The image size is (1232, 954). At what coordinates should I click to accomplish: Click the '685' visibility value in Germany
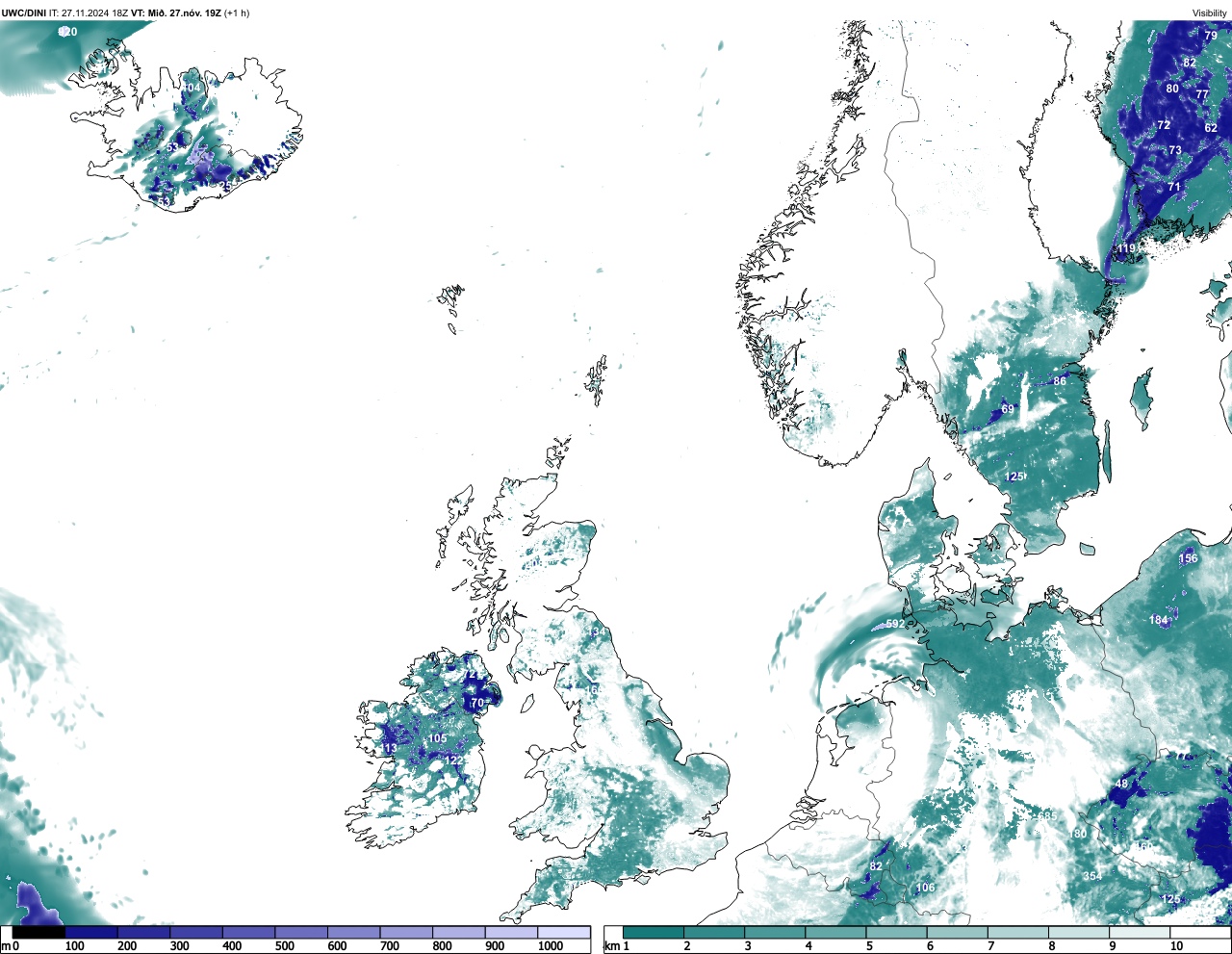point(1047,815)
